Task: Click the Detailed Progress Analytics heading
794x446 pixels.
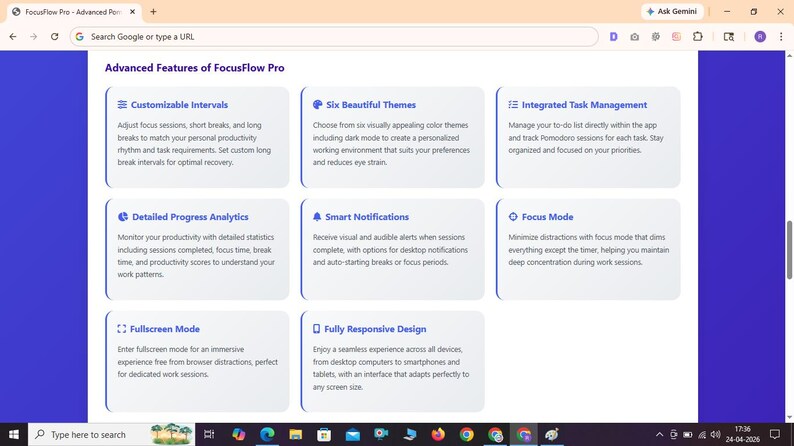Action: pos(190,217)
